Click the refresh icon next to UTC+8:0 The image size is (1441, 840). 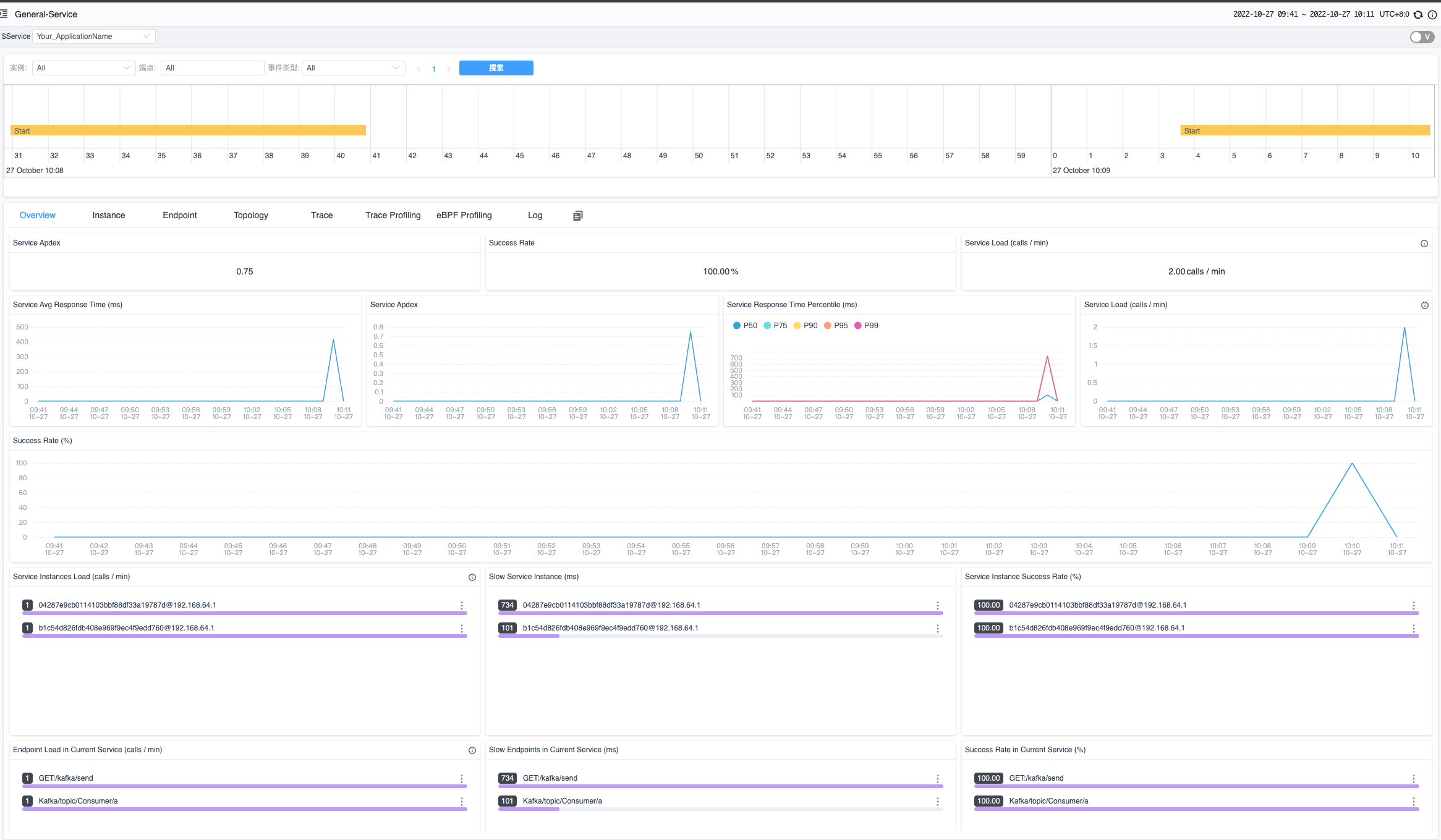(x=1418, y=14)
